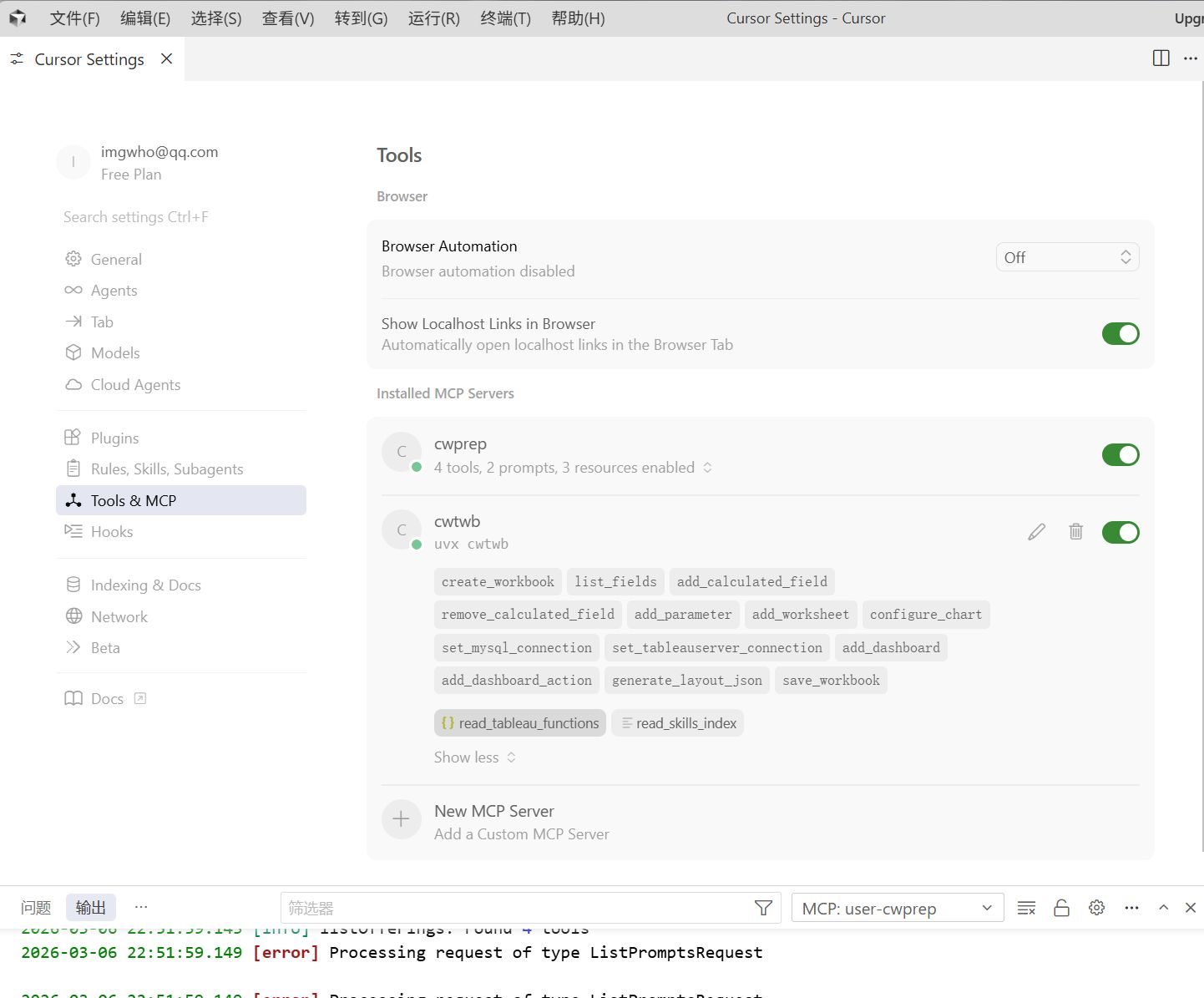
Task: Select Tools & MCP in settings sidebar
Action: click(x=181, y=500)
